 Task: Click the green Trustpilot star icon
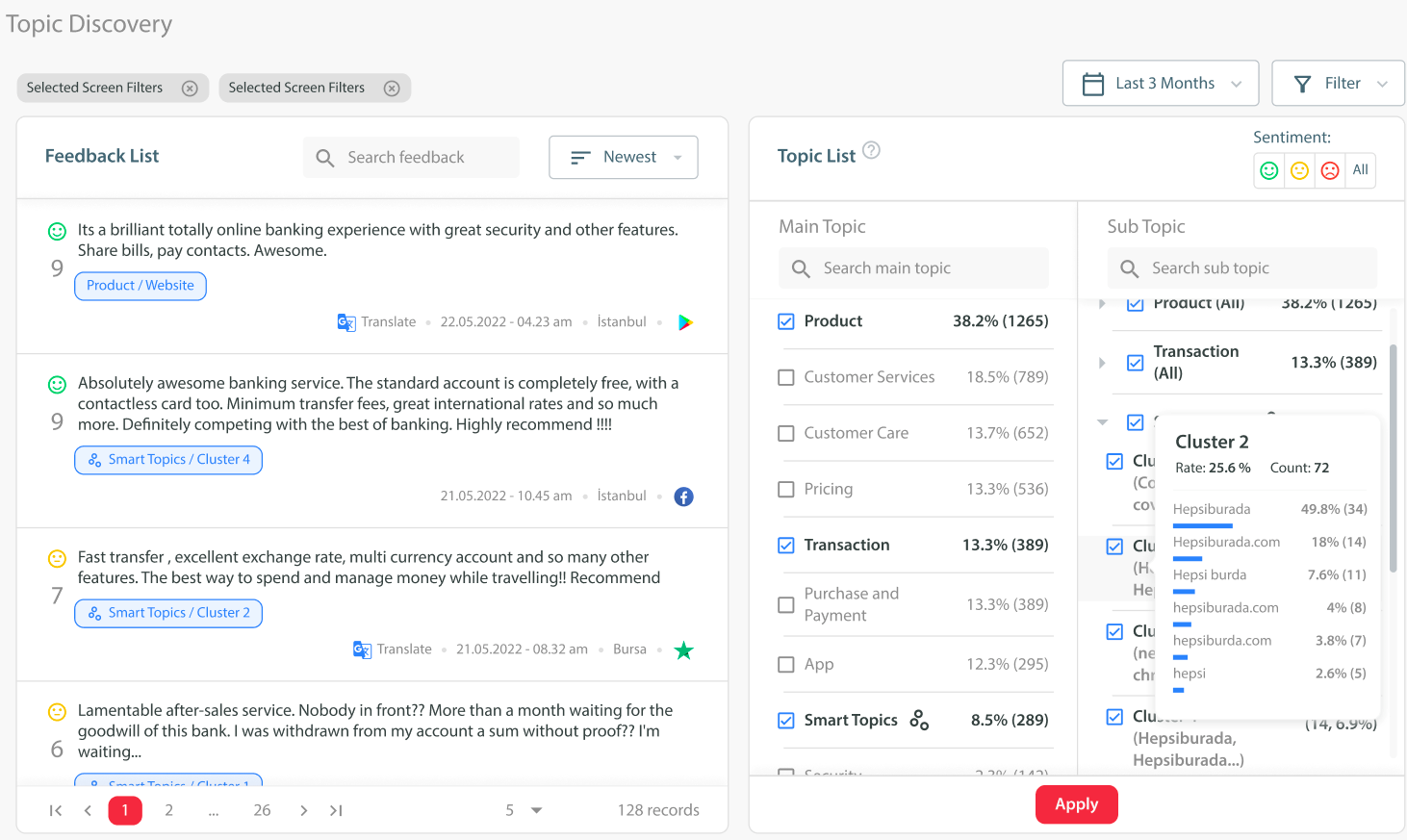pos(683,650)
